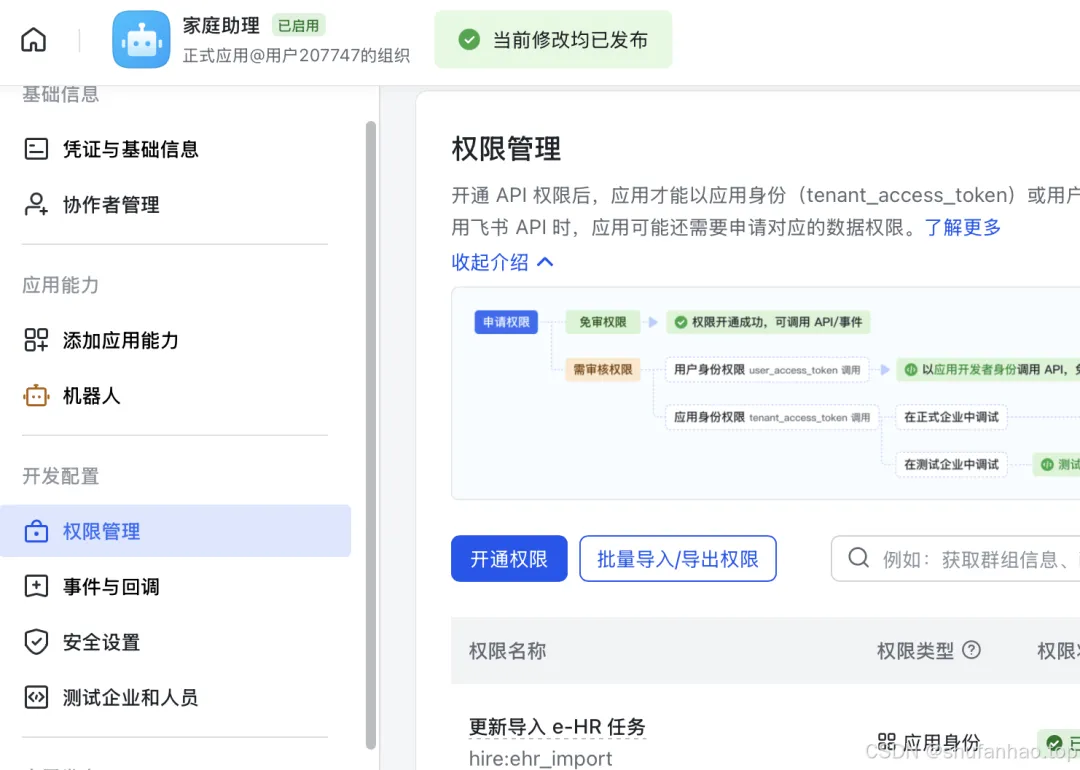Click the 权限管理 lock icon
The height and width of the screenshot is (770, 1080).
point(37,532)
